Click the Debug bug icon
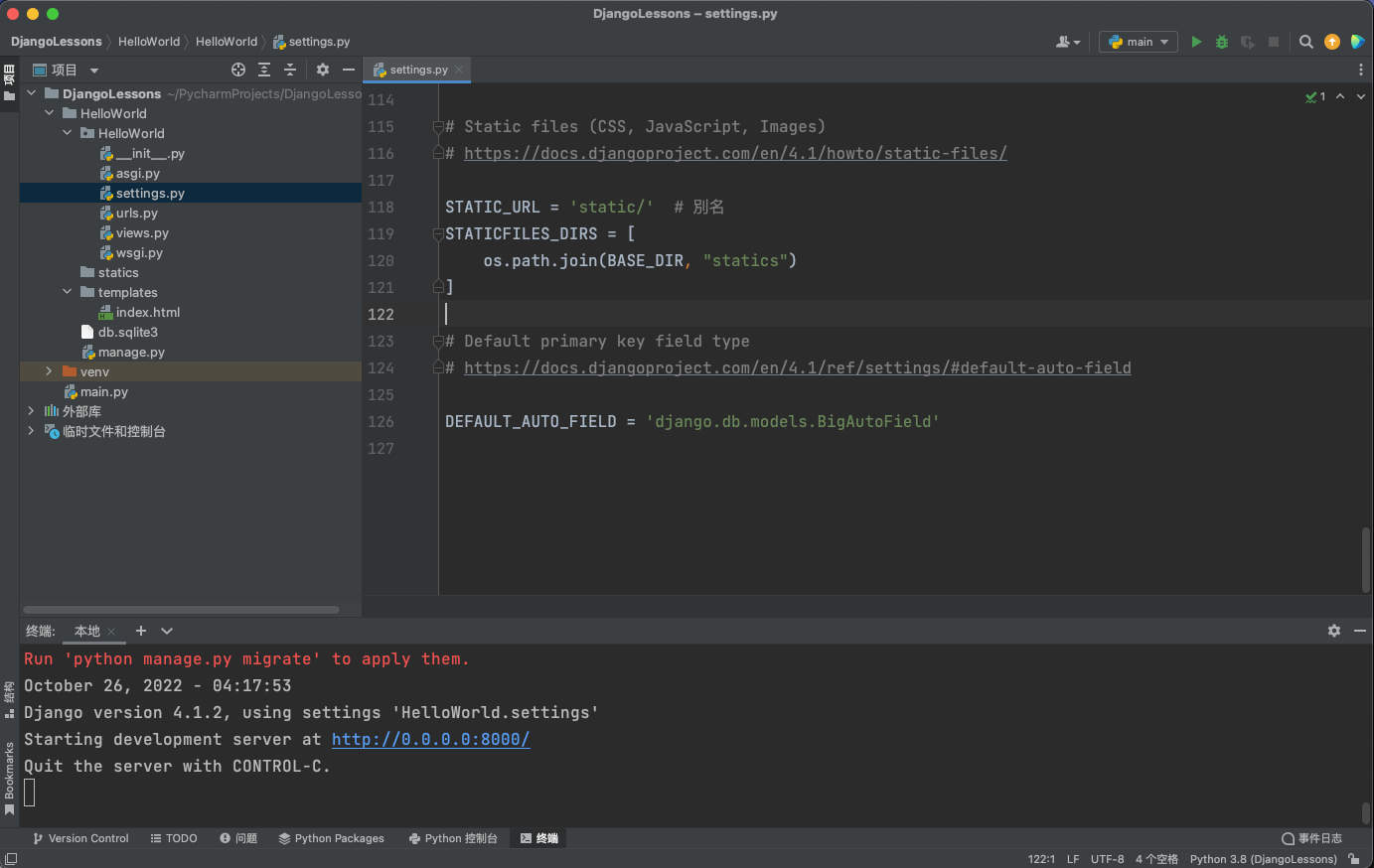 tap(1222, 42)
